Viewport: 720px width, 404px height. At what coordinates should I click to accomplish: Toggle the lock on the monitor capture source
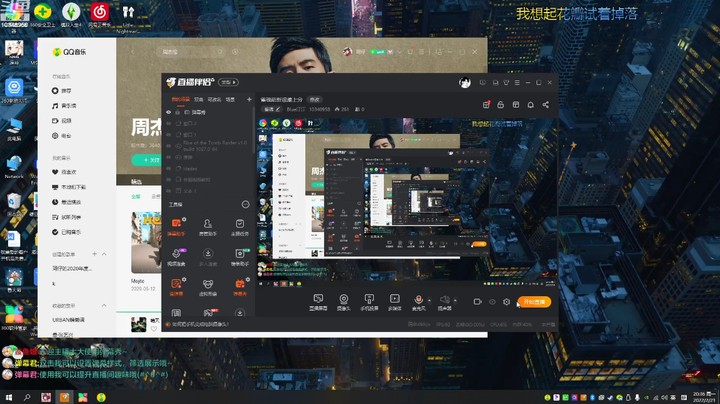point(177,112)
